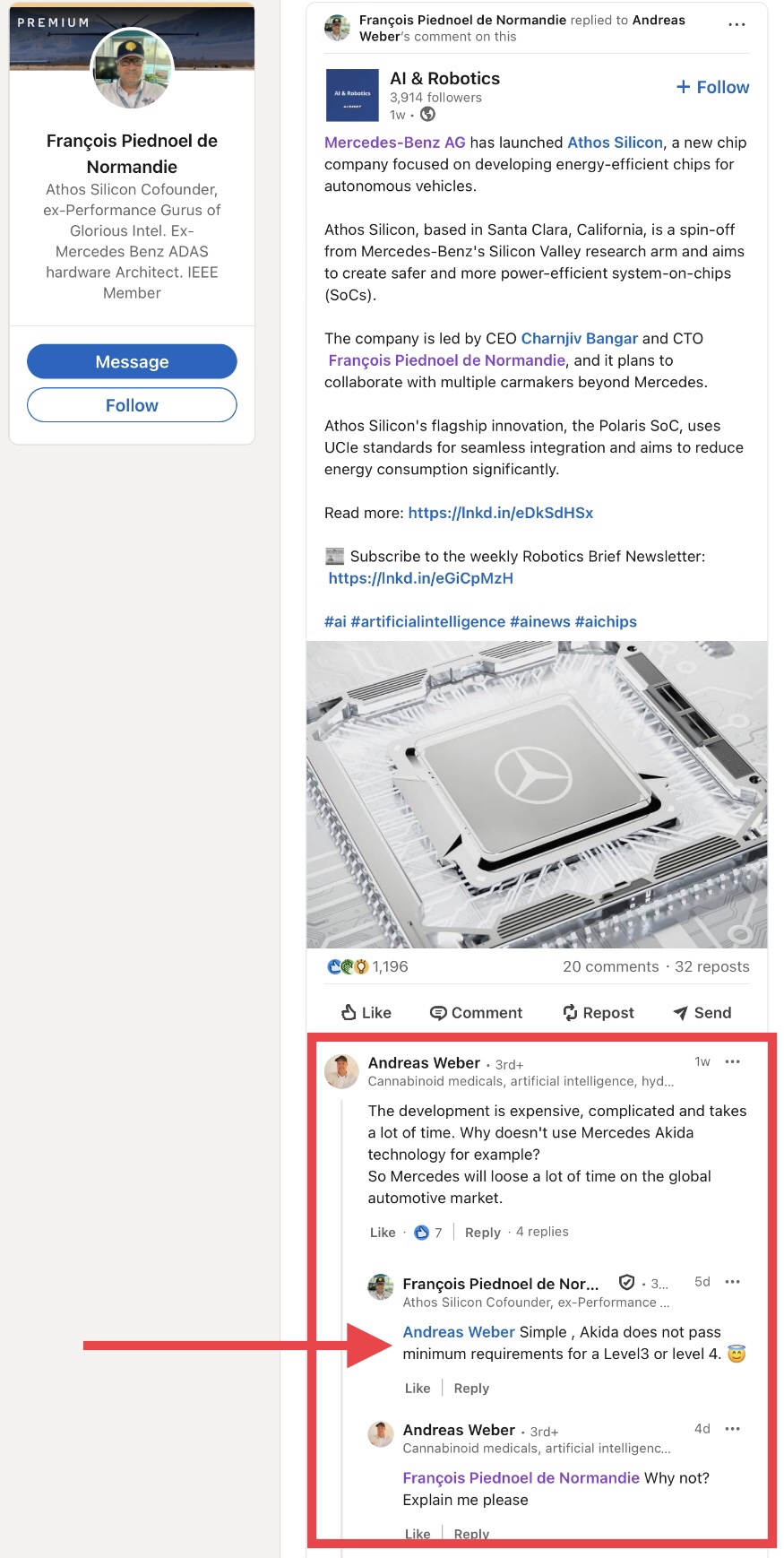Open the Charnjiv Bangar profile link
This screenshot has width=784, height=1558.
pyautogui.click(x=579, y=338)
